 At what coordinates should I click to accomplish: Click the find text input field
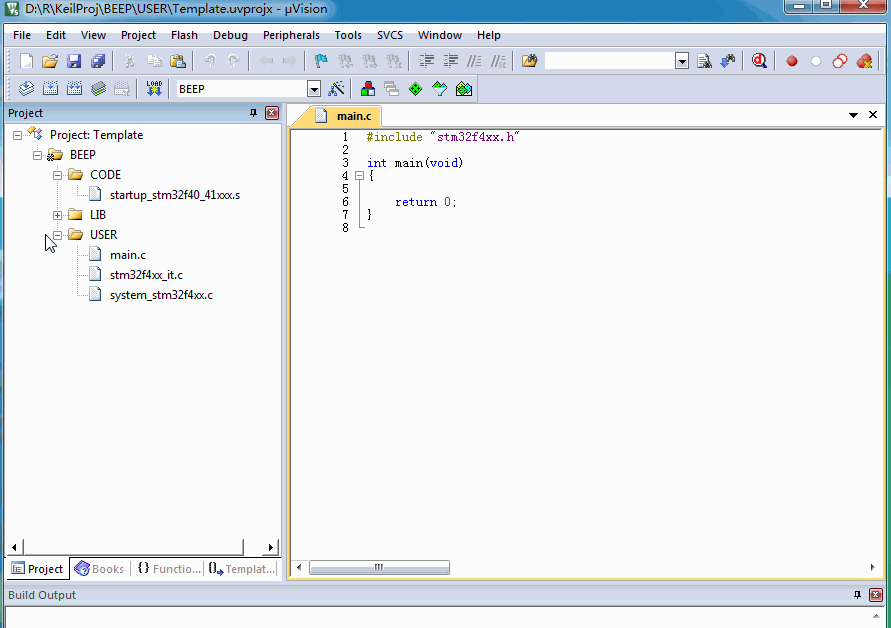point(609,61)
